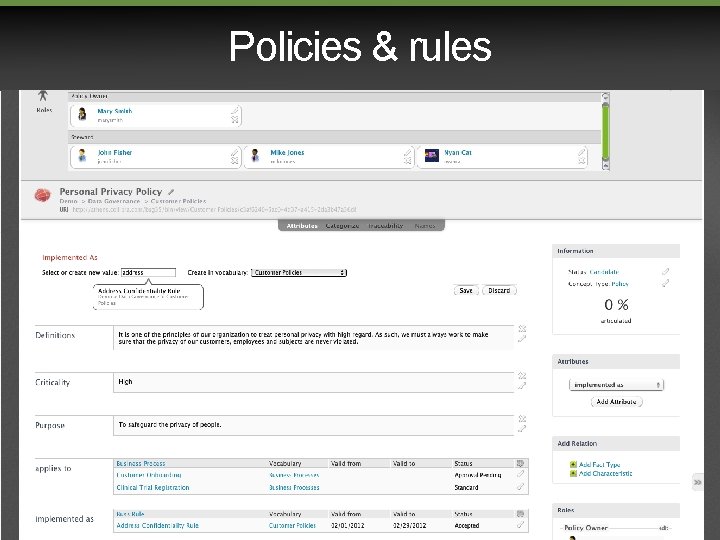720x540 pixels.
Task: Remove Mike Jones with the X icon
Action: click(x=408, y=161)
